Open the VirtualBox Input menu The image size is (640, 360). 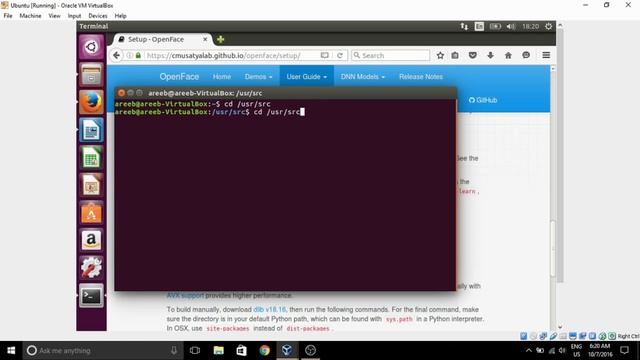[74, 16]
